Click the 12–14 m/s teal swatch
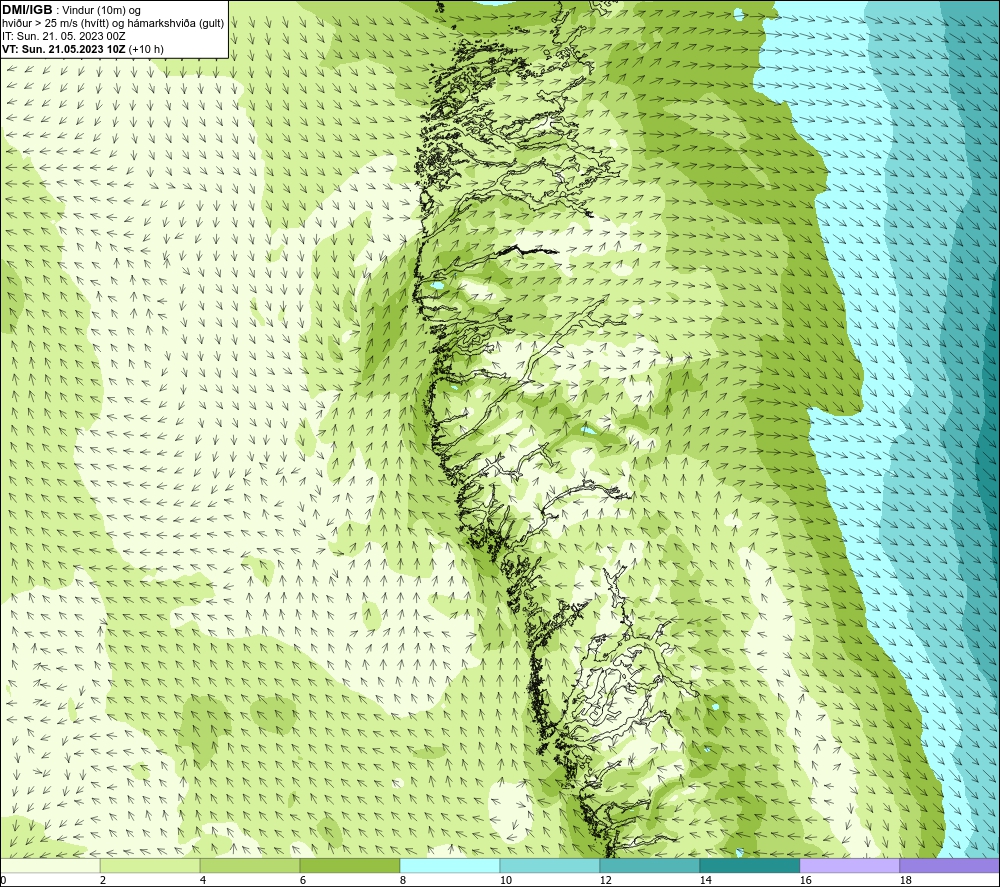The height and width of the screenshot is (887, 1000). coord(649,865)
